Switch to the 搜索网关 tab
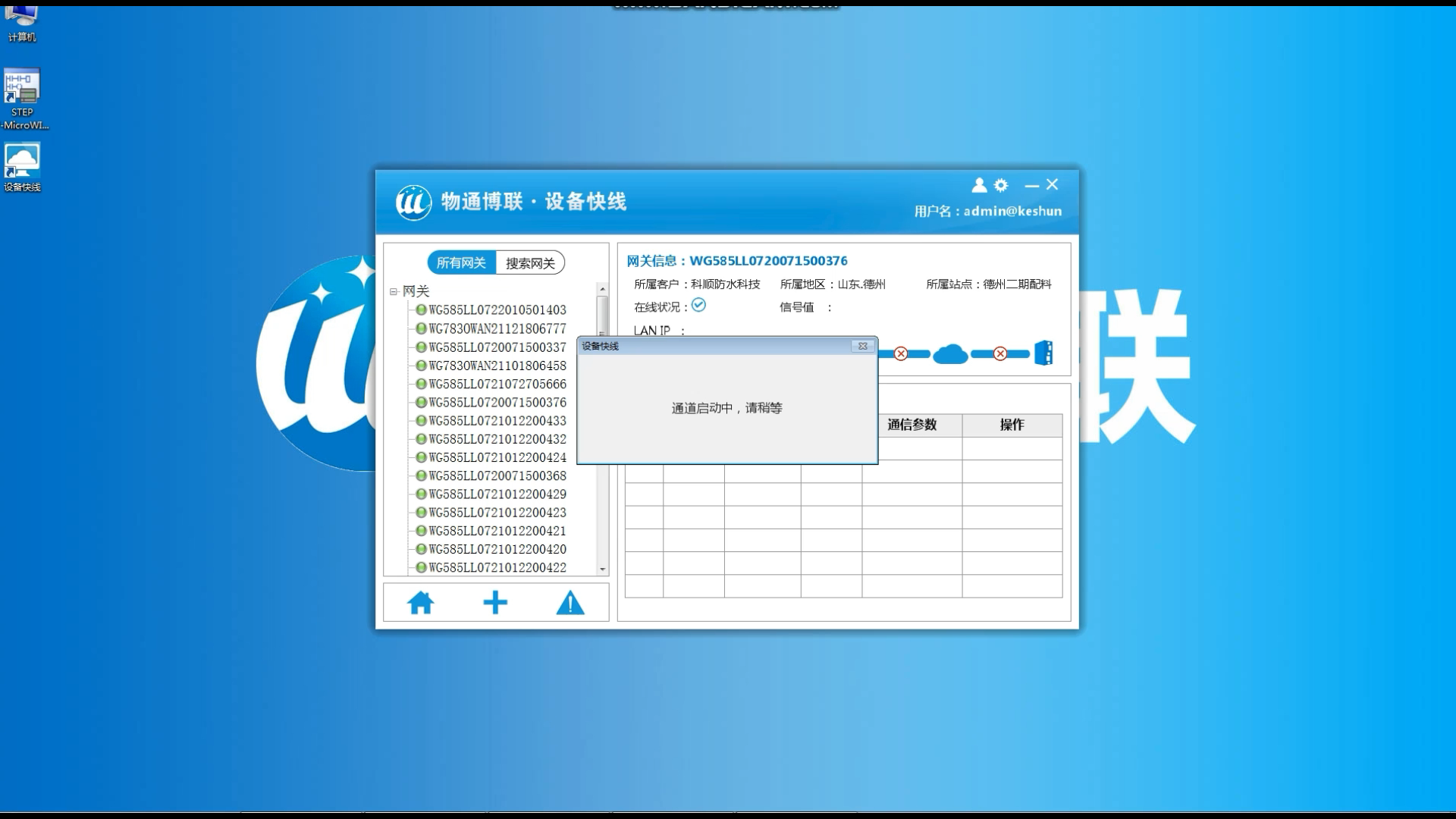 pos(529,262)
